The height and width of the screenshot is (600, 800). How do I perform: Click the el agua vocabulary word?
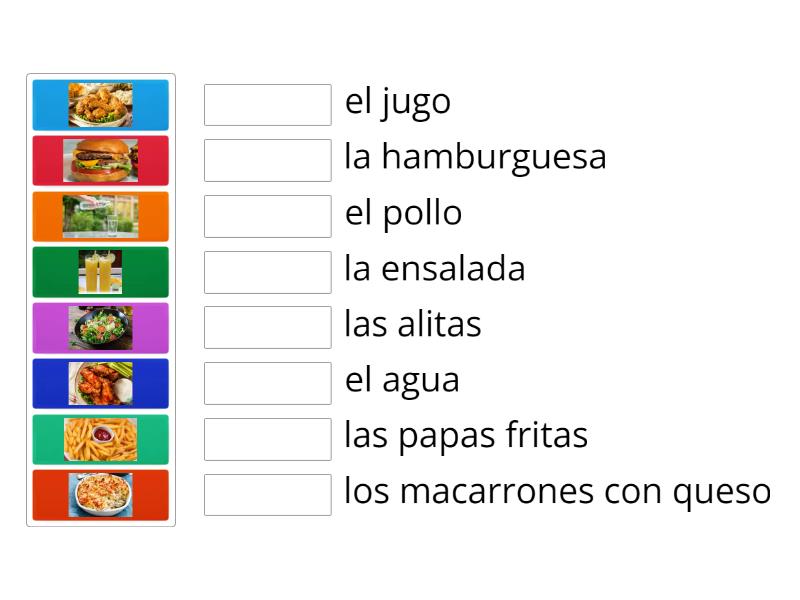pos(401,380)
